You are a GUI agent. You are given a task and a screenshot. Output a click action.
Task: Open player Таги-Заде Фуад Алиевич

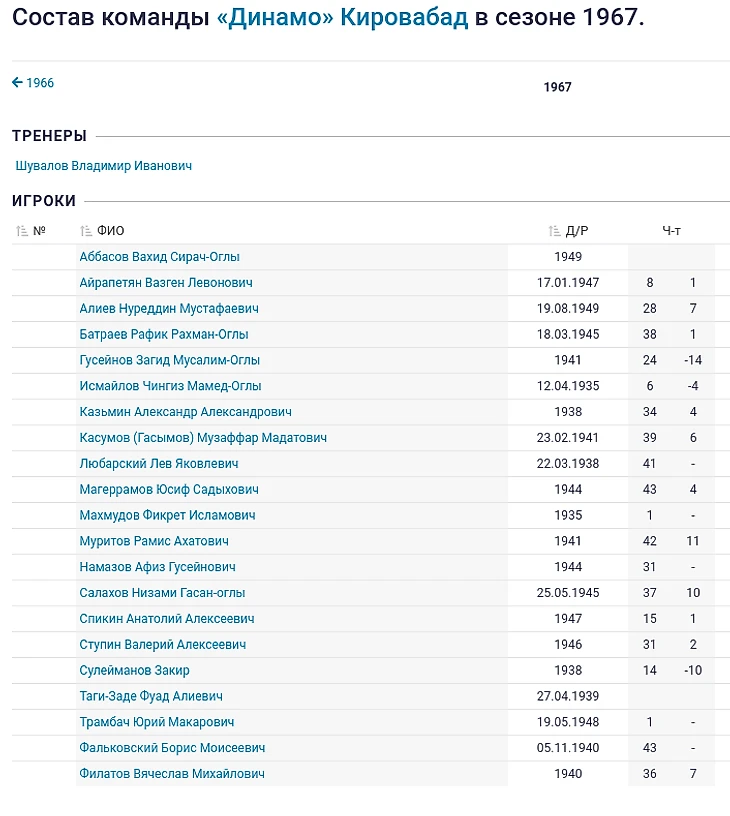tap(151, 696)
